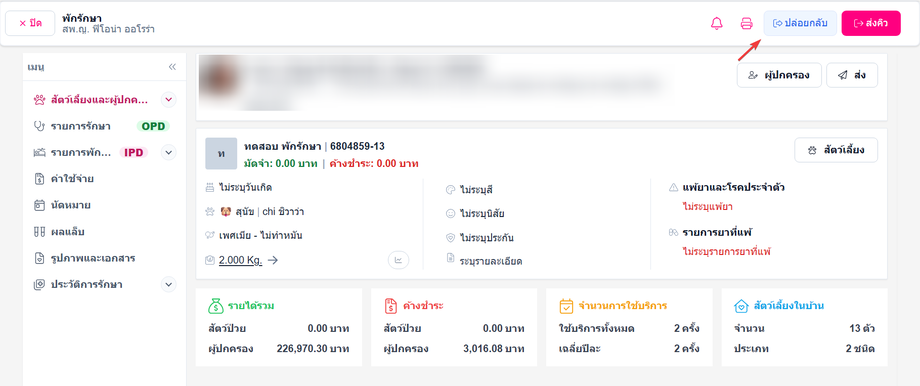Click the ปล่อยกลับ button
This screenshot has width=920, height=386.
800,23
